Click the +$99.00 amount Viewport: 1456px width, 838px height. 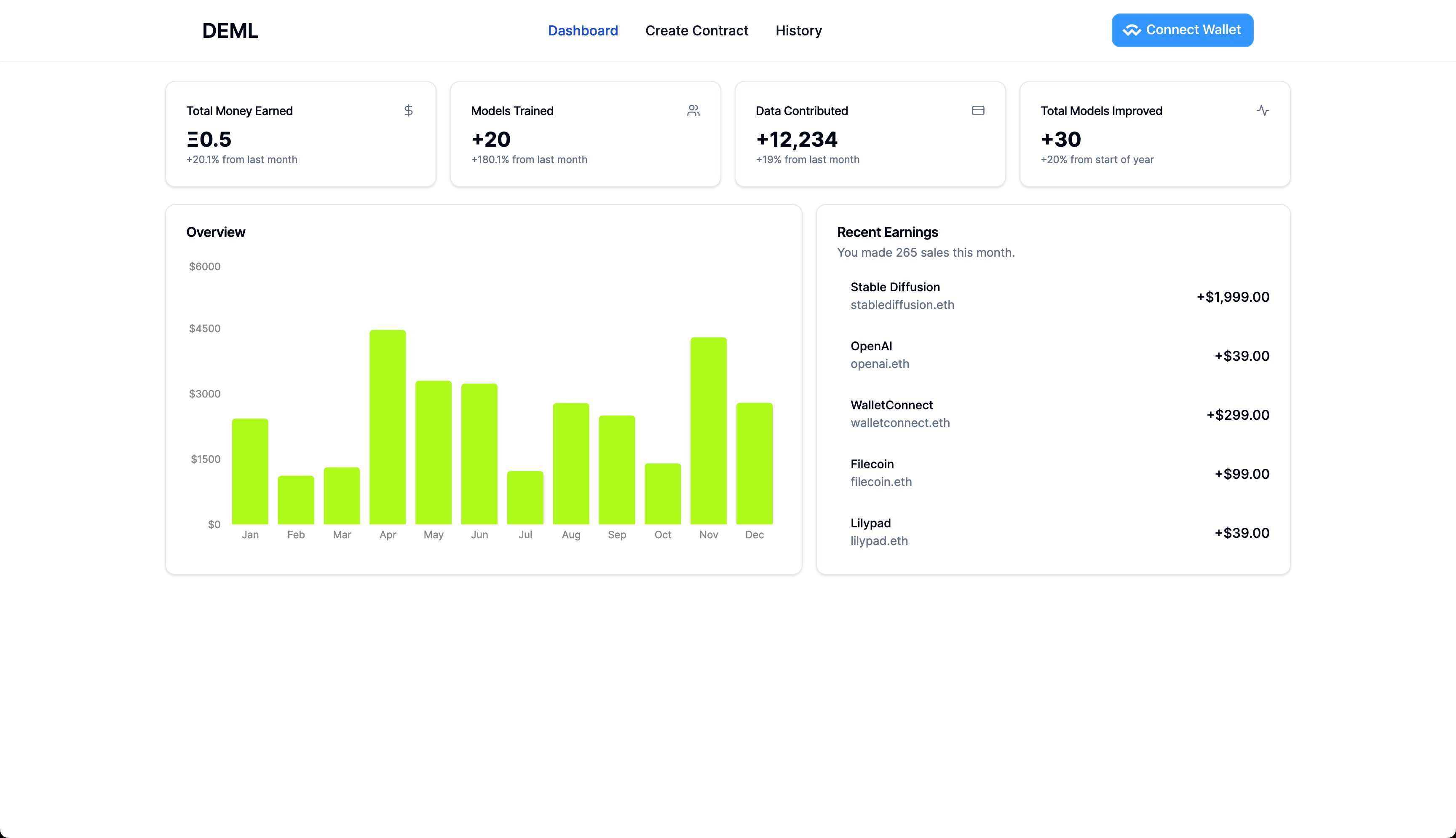tap(1242, 474)
